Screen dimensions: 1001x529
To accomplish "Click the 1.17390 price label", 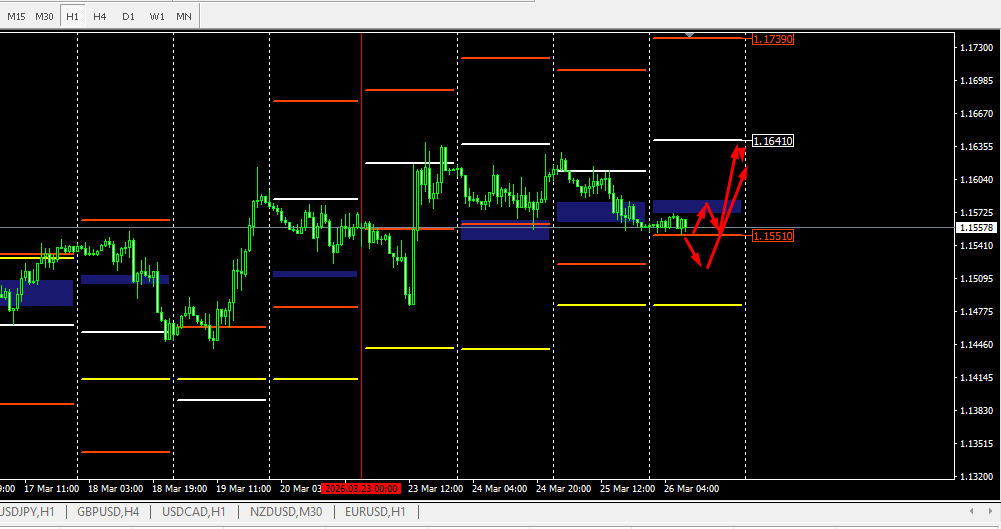I will (772, 39).
